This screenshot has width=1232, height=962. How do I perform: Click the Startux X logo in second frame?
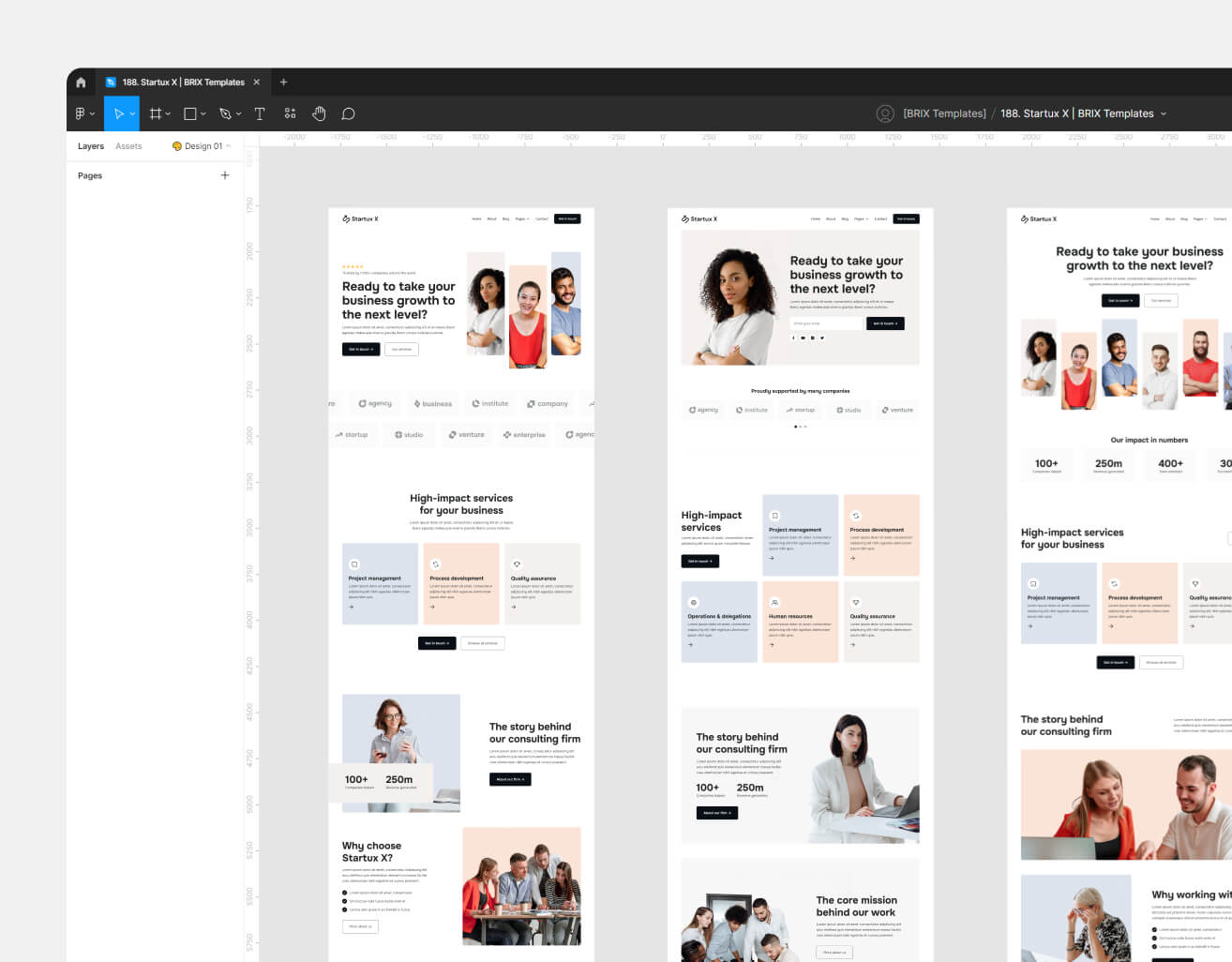point(699,218)
